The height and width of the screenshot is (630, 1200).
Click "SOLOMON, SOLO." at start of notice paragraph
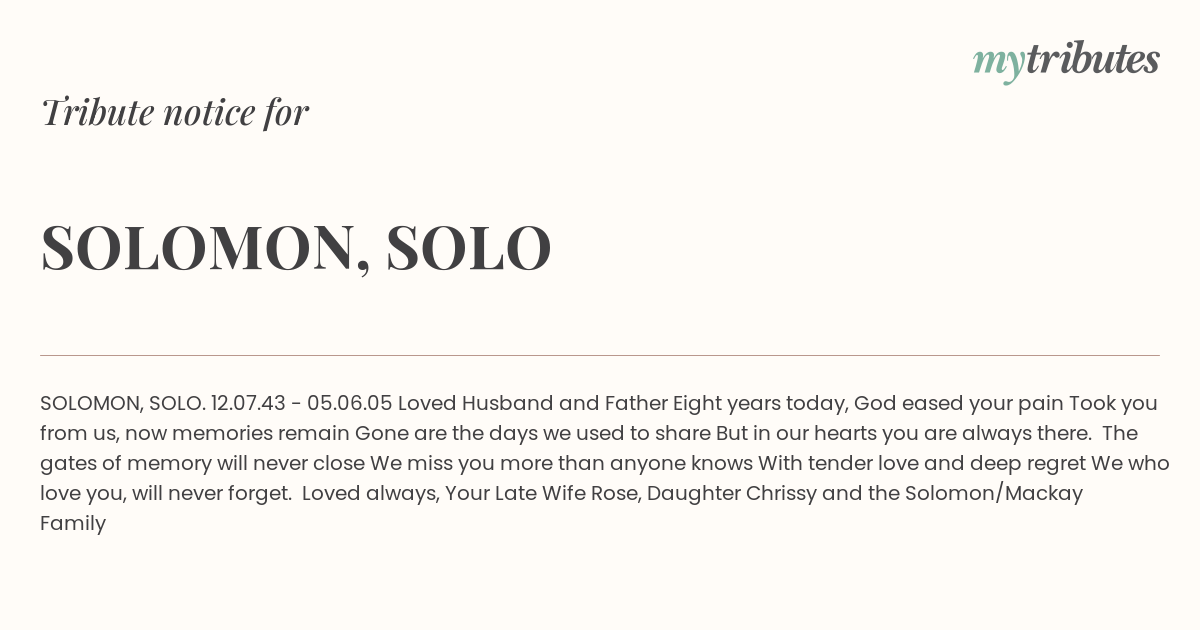[123, 404]
